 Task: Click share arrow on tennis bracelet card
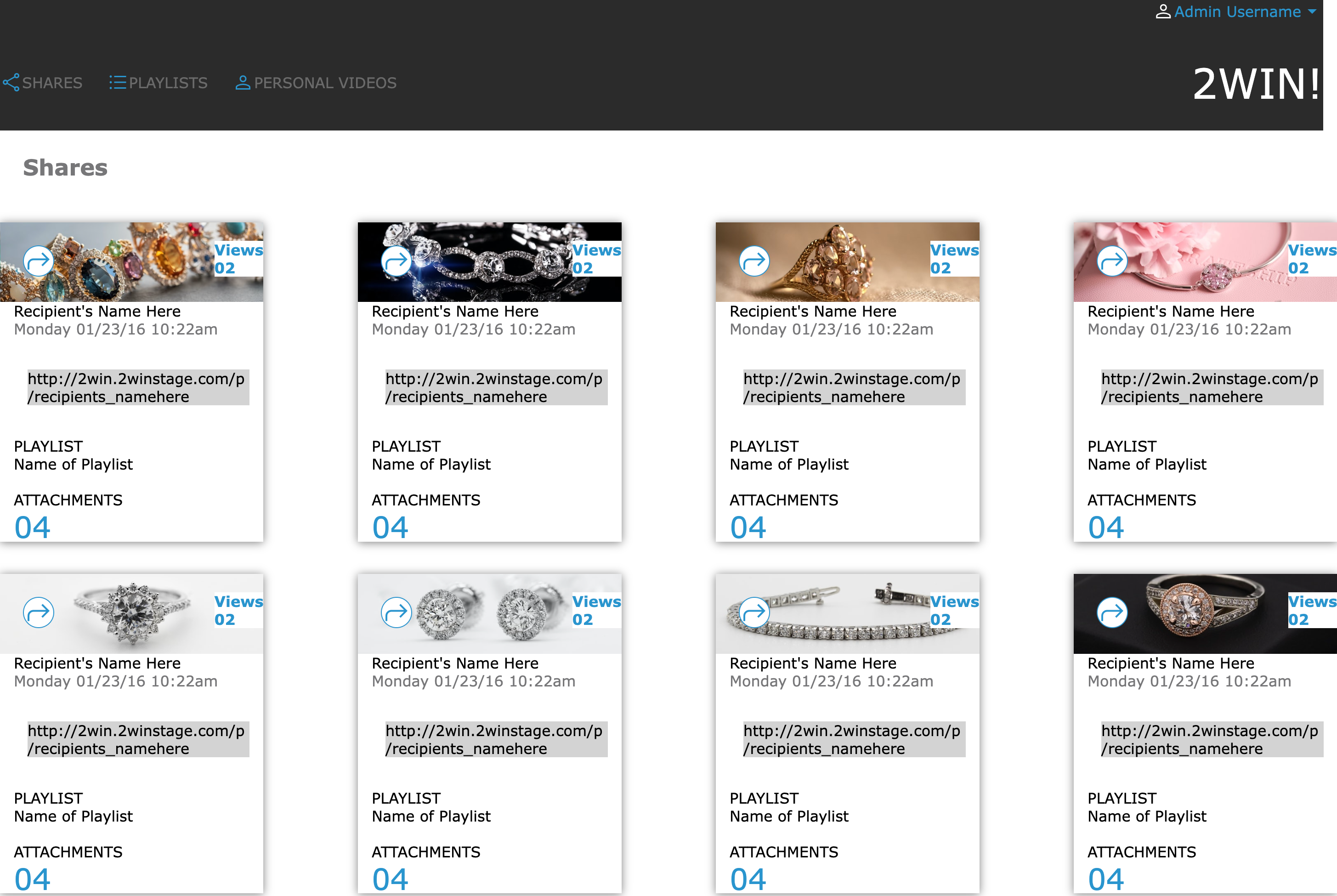(753, 612)
